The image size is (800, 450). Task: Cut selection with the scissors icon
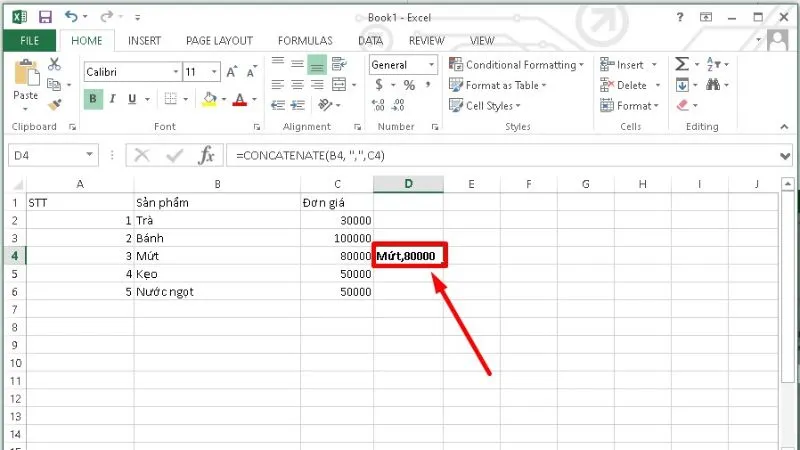[x=54, y=64]
